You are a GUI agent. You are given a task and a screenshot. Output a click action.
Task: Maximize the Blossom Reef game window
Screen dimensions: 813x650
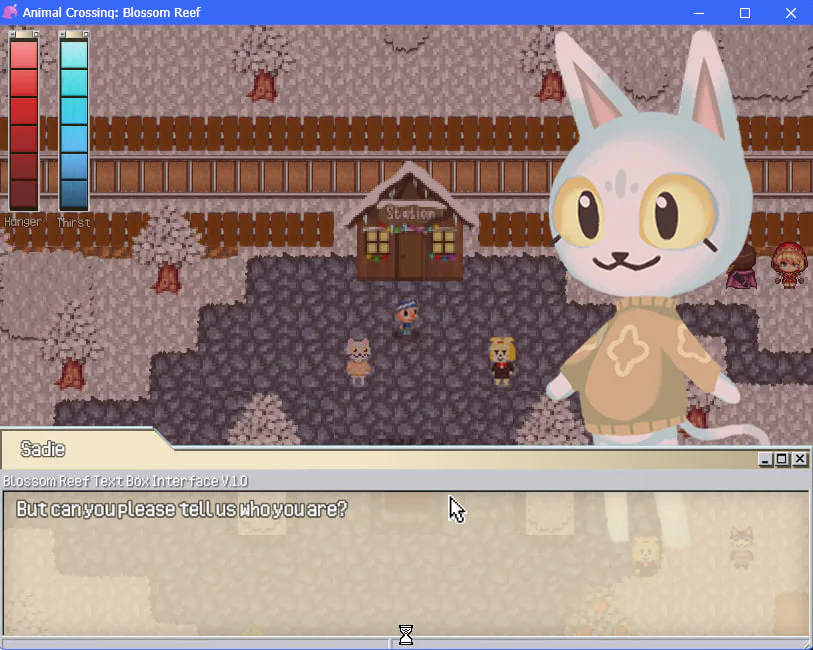coord(745,12)
